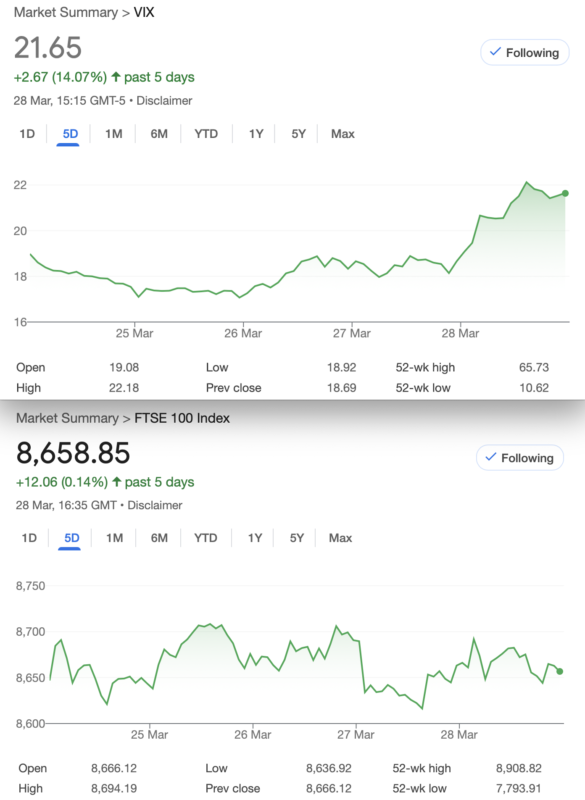Click Market Summary breadcrumb above VIX
The image size is (585, 800).
(66, 12)
